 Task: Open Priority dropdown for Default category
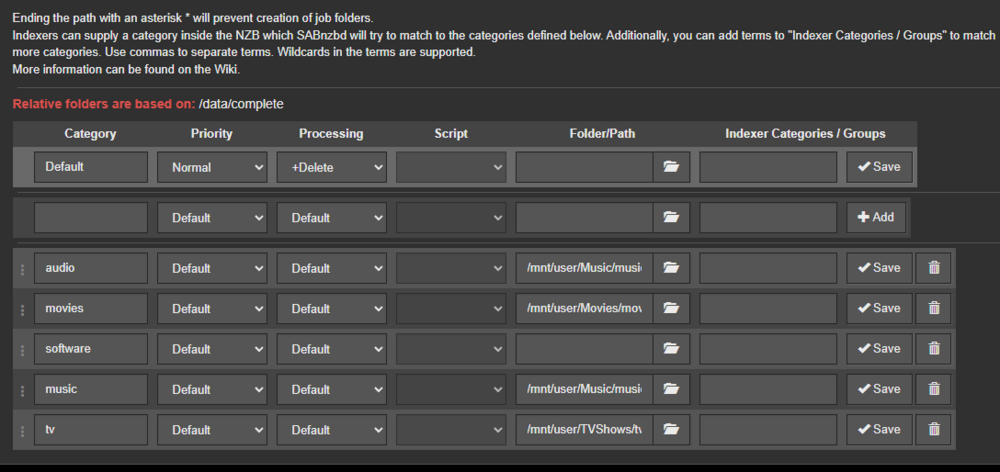tap(212, 167)
